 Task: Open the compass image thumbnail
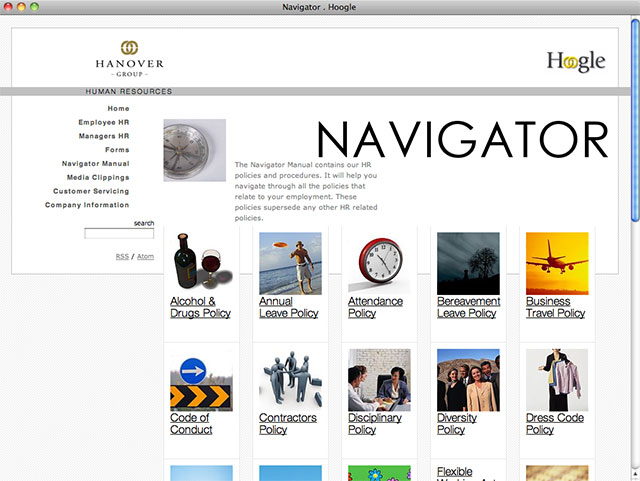click(x=195, y=150)
